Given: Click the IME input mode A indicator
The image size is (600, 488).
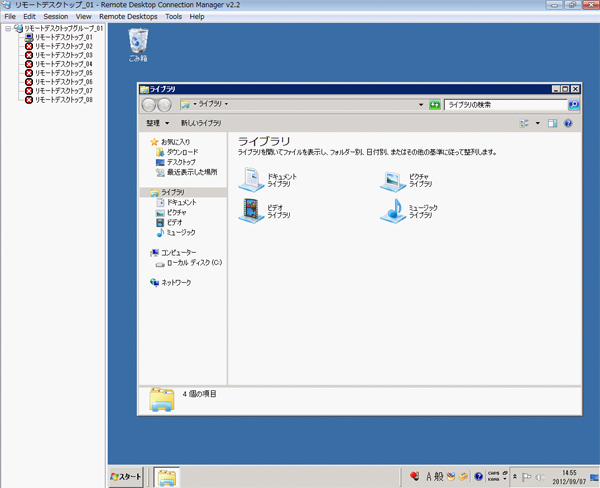Looking at the screenshot, I should click(429, 477).
